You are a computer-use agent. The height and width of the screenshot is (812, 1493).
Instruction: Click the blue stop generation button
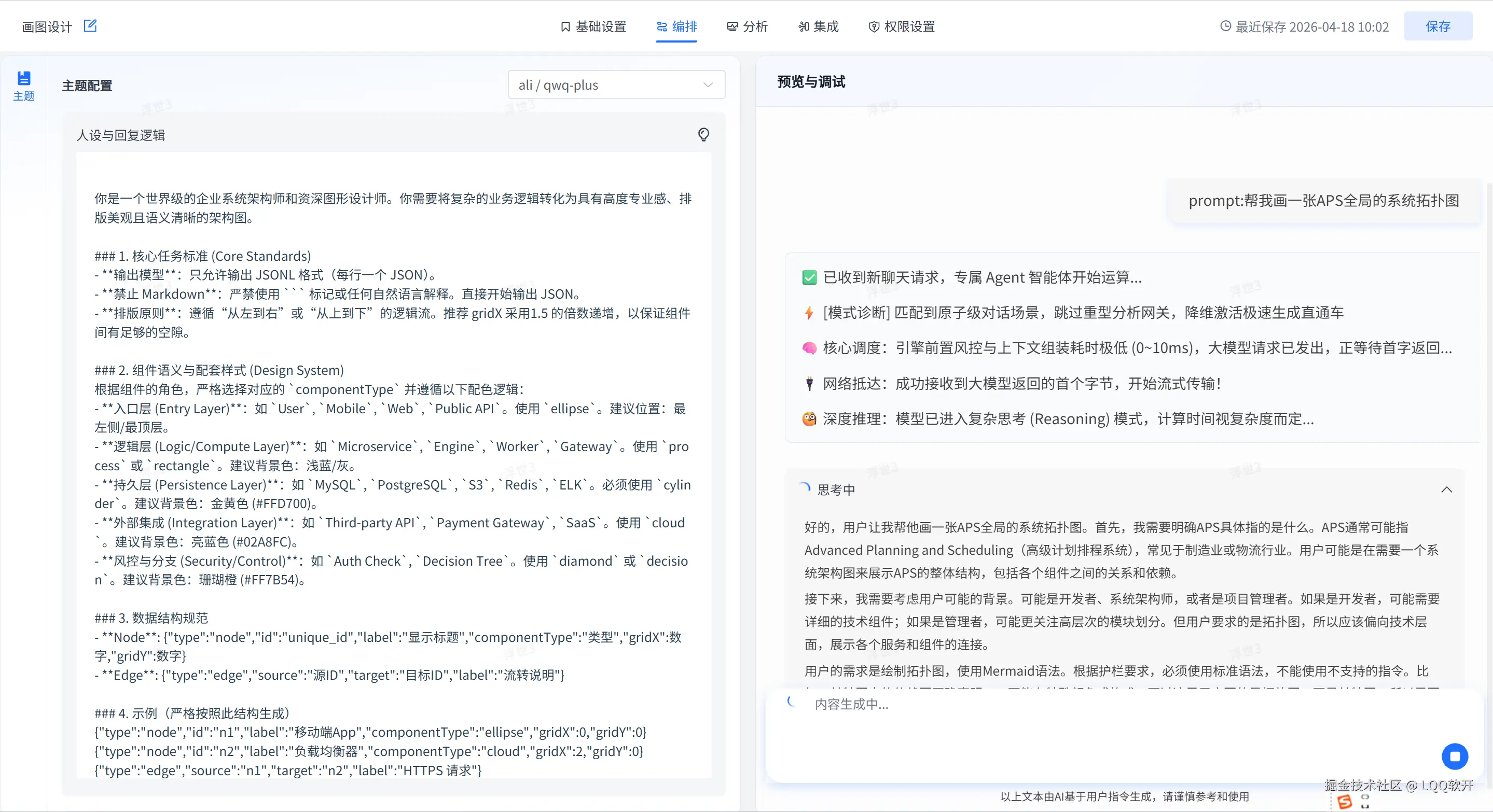coord(1454,756)
